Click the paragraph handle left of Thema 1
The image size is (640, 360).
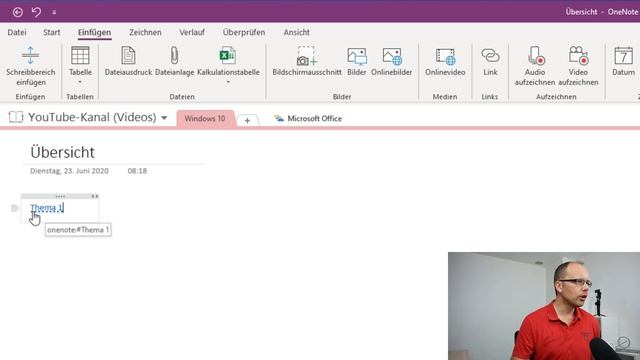[x=15, y=208]
